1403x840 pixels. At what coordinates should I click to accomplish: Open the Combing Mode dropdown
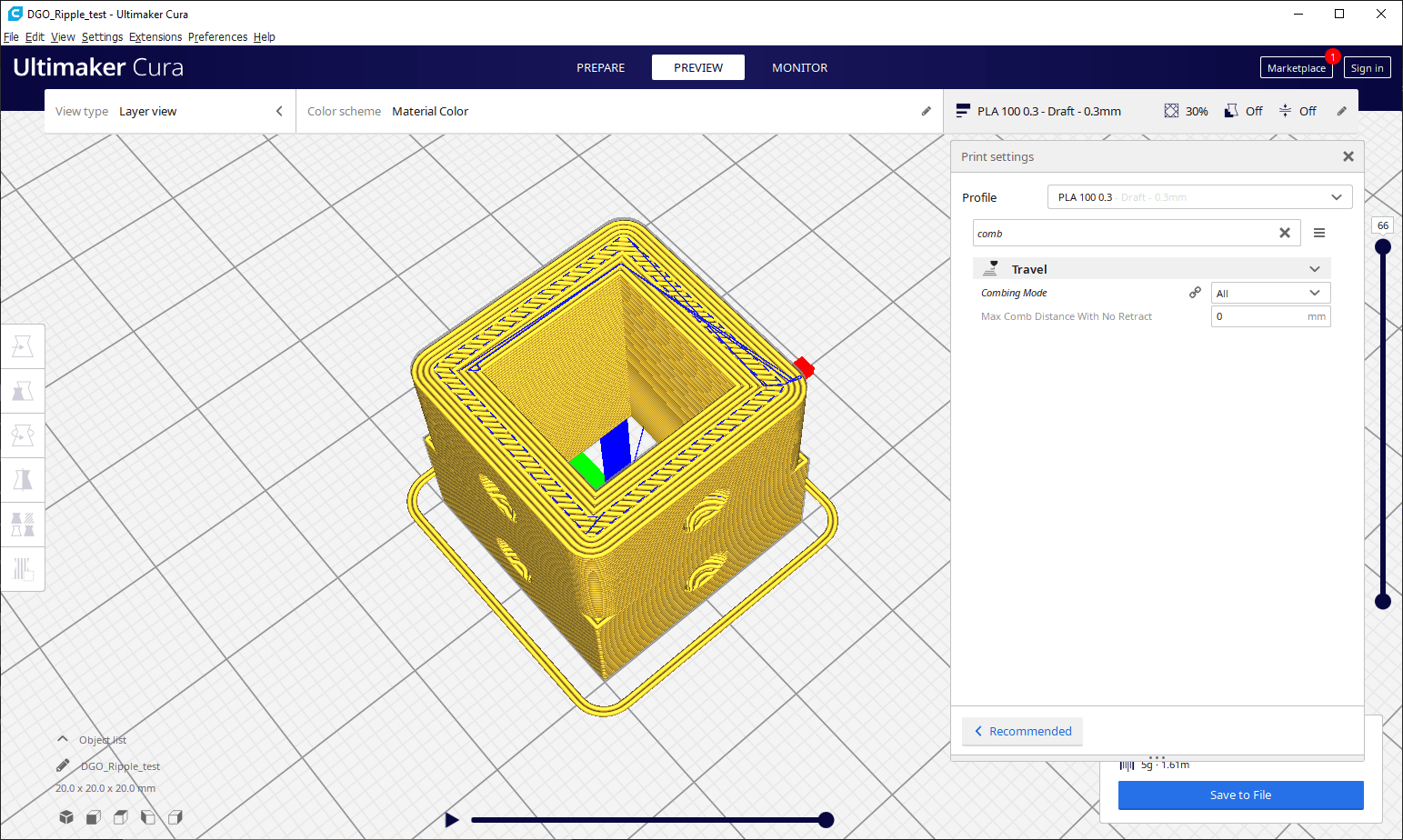click(1270, 293)
